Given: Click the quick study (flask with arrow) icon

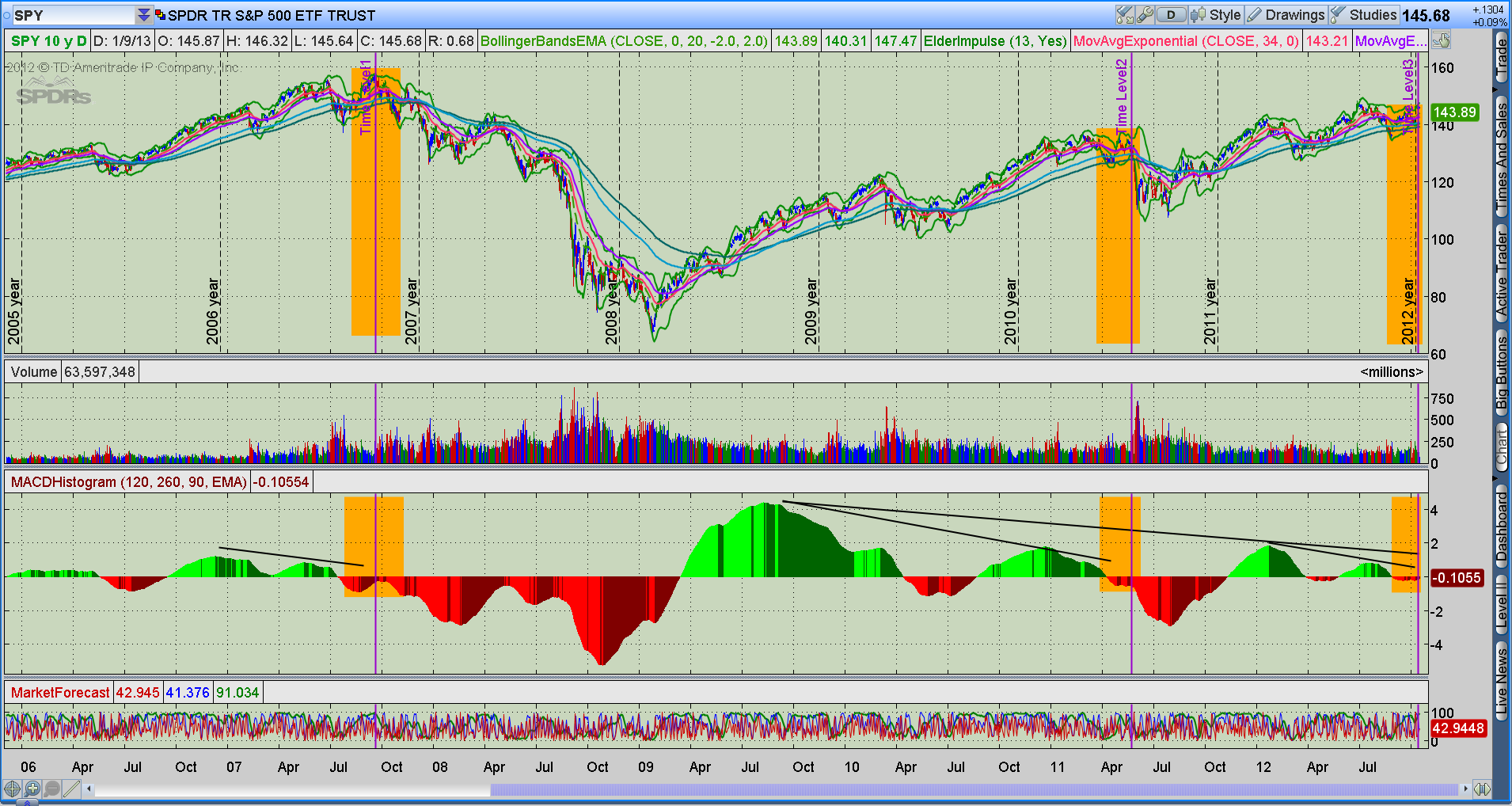Looking at the screenshot, I should tap(1125, 15).
